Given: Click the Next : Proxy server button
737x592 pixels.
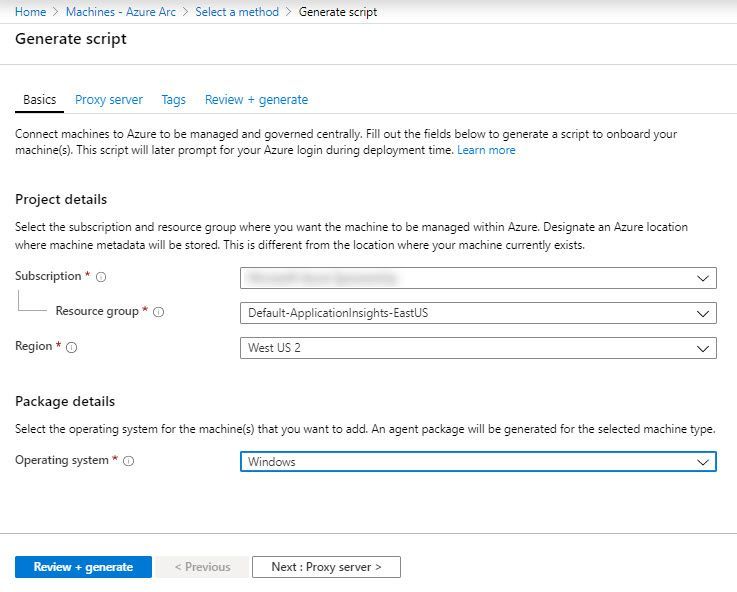Looking at the screenshot, I should point(326,567).
